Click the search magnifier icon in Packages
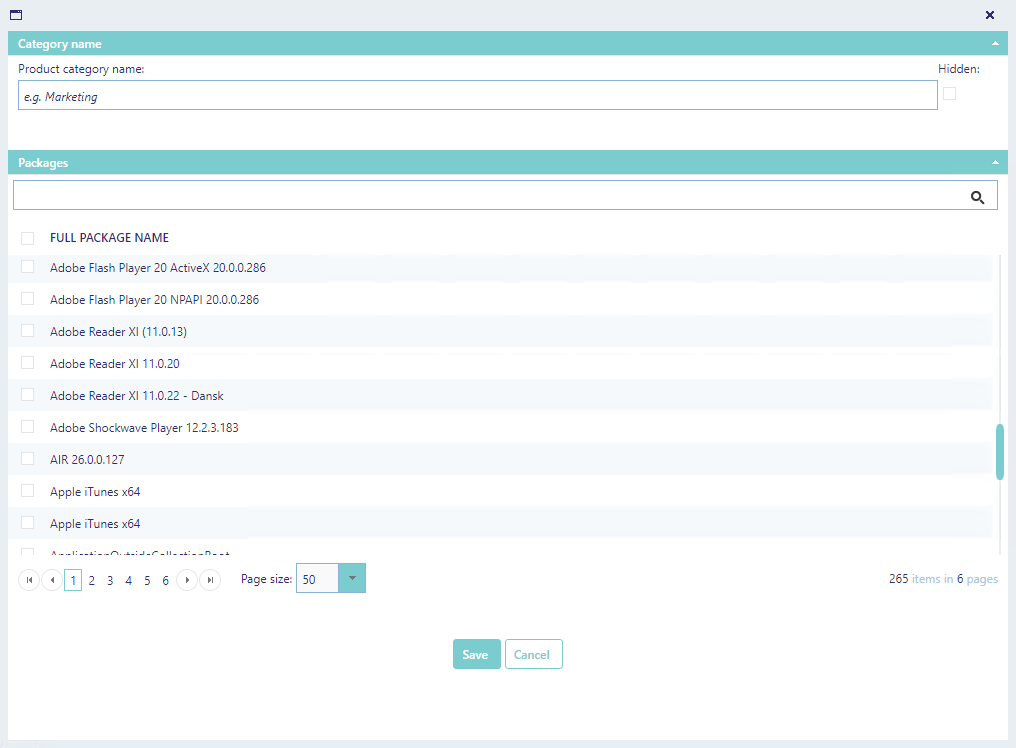 [x=978, y=197]
